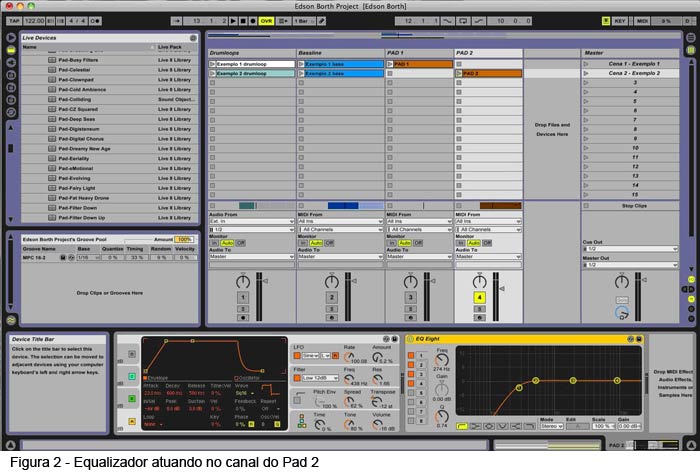This screenshot has height=475, width=700.
Task: Set Drumloops monitor to In
Action: (x=214, y=243)
